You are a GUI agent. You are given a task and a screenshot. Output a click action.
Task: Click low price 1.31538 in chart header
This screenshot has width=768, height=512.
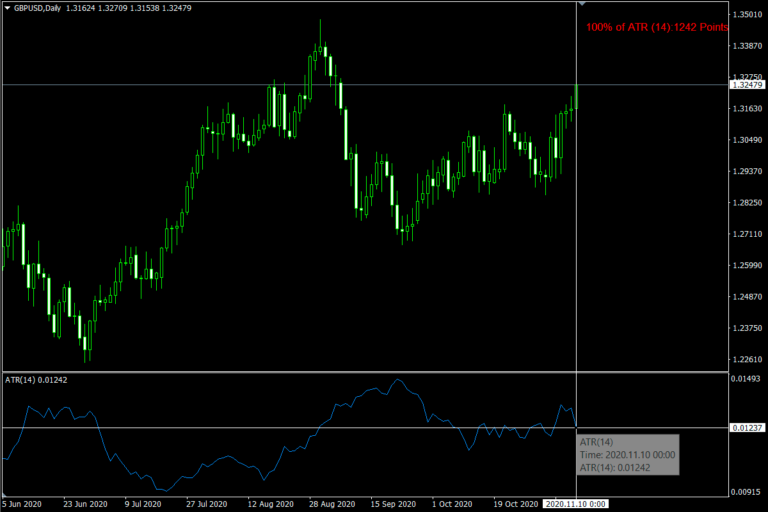point(144,8)
